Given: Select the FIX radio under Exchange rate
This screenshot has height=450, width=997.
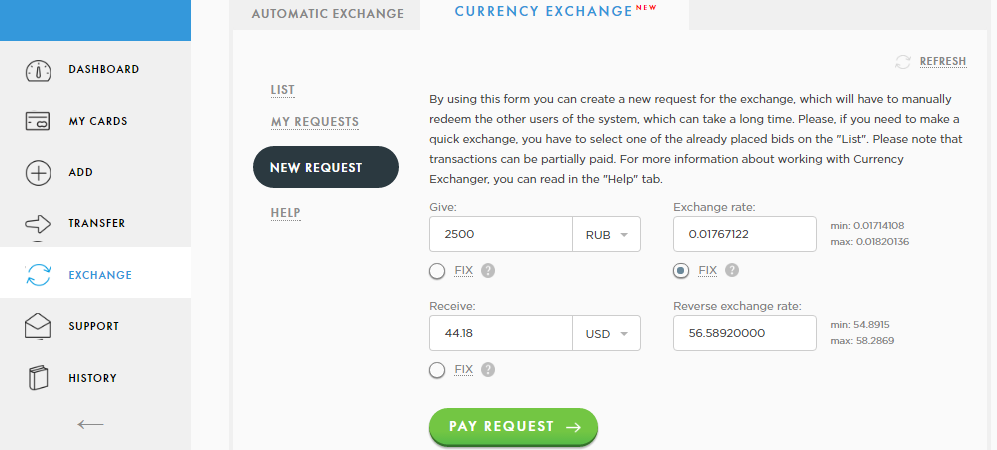Looking at the screenshot, I should point(681,271).
